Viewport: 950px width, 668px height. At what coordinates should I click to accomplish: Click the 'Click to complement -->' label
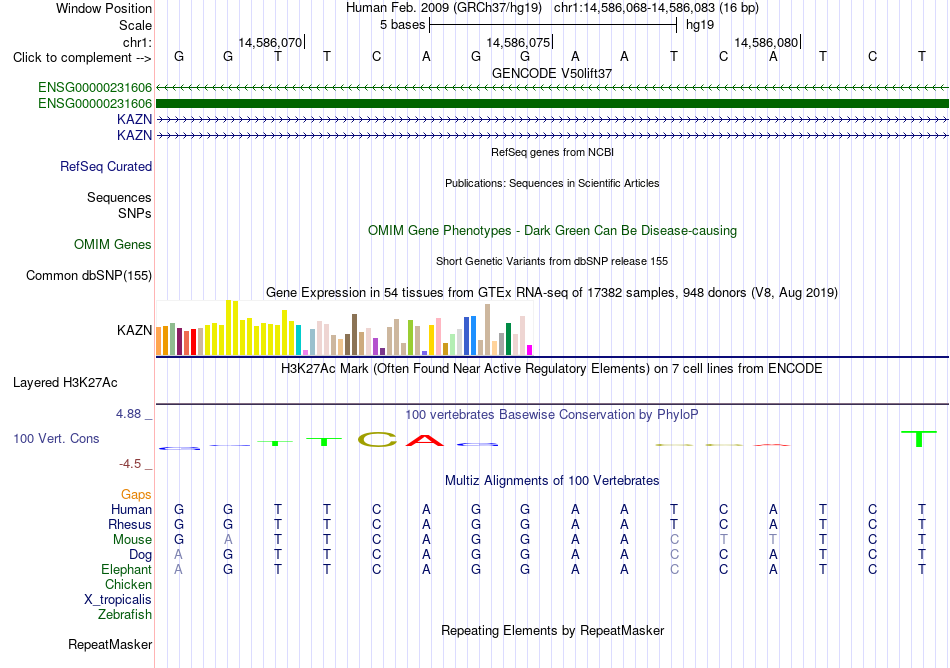pyautogui.click(x=82, y=58)
